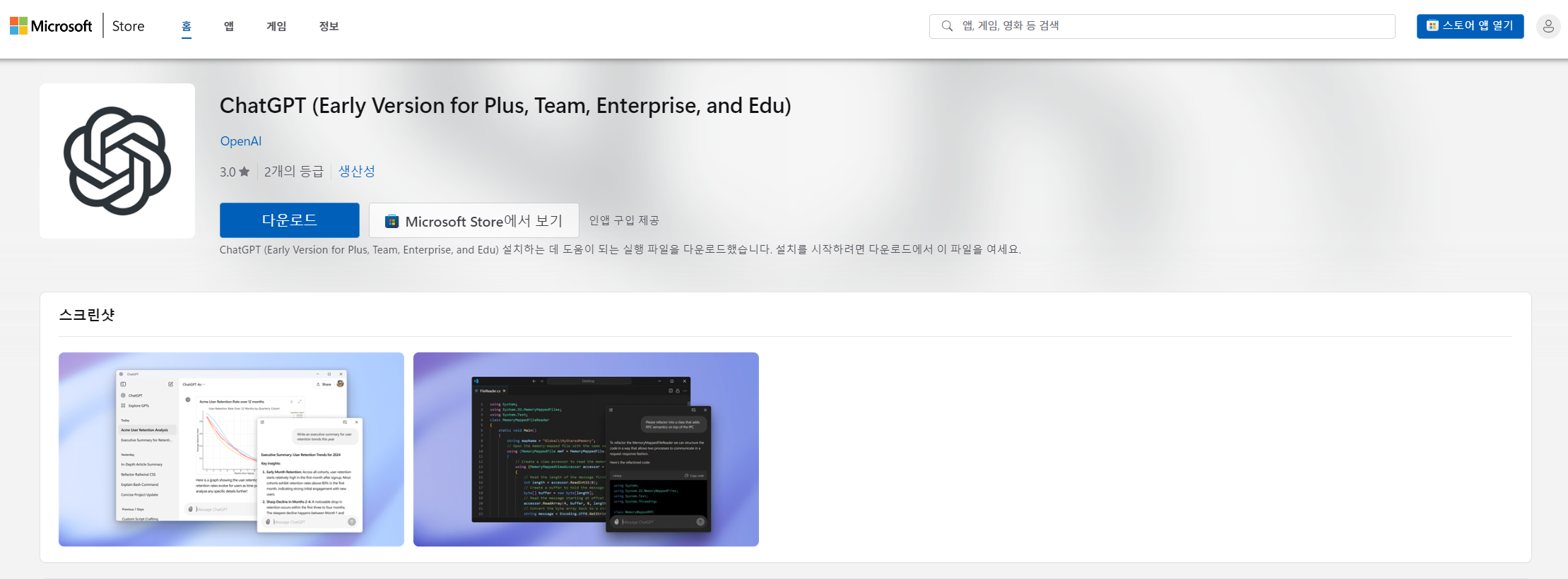This screenshot has height=579, width=1568.
Task: Click the magnifier search icon
Action: 947,26
